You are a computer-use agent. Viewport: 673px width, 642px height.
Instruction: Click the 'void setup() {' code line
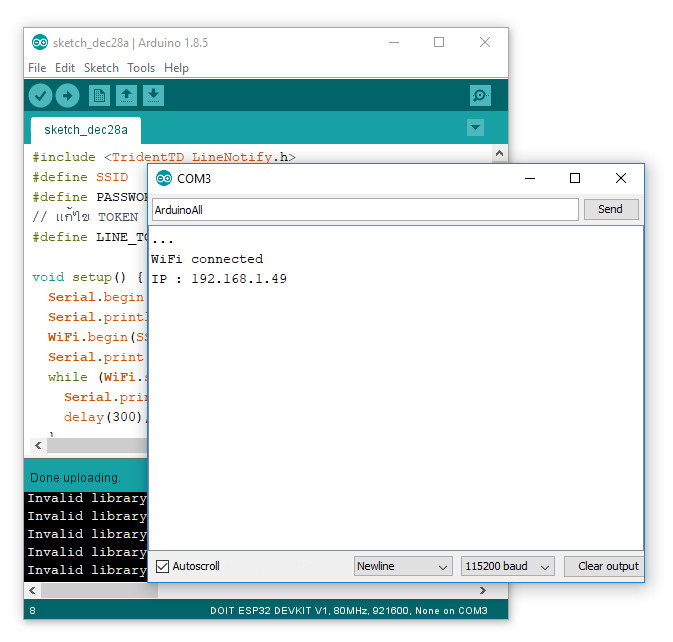(x=88, y=277)
